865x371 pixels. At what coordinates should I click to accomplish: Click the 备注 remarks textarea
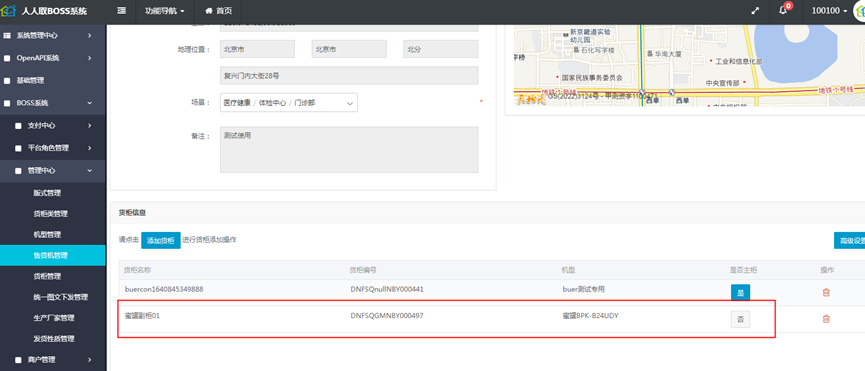pyautogui.click(x=349, y=150)
